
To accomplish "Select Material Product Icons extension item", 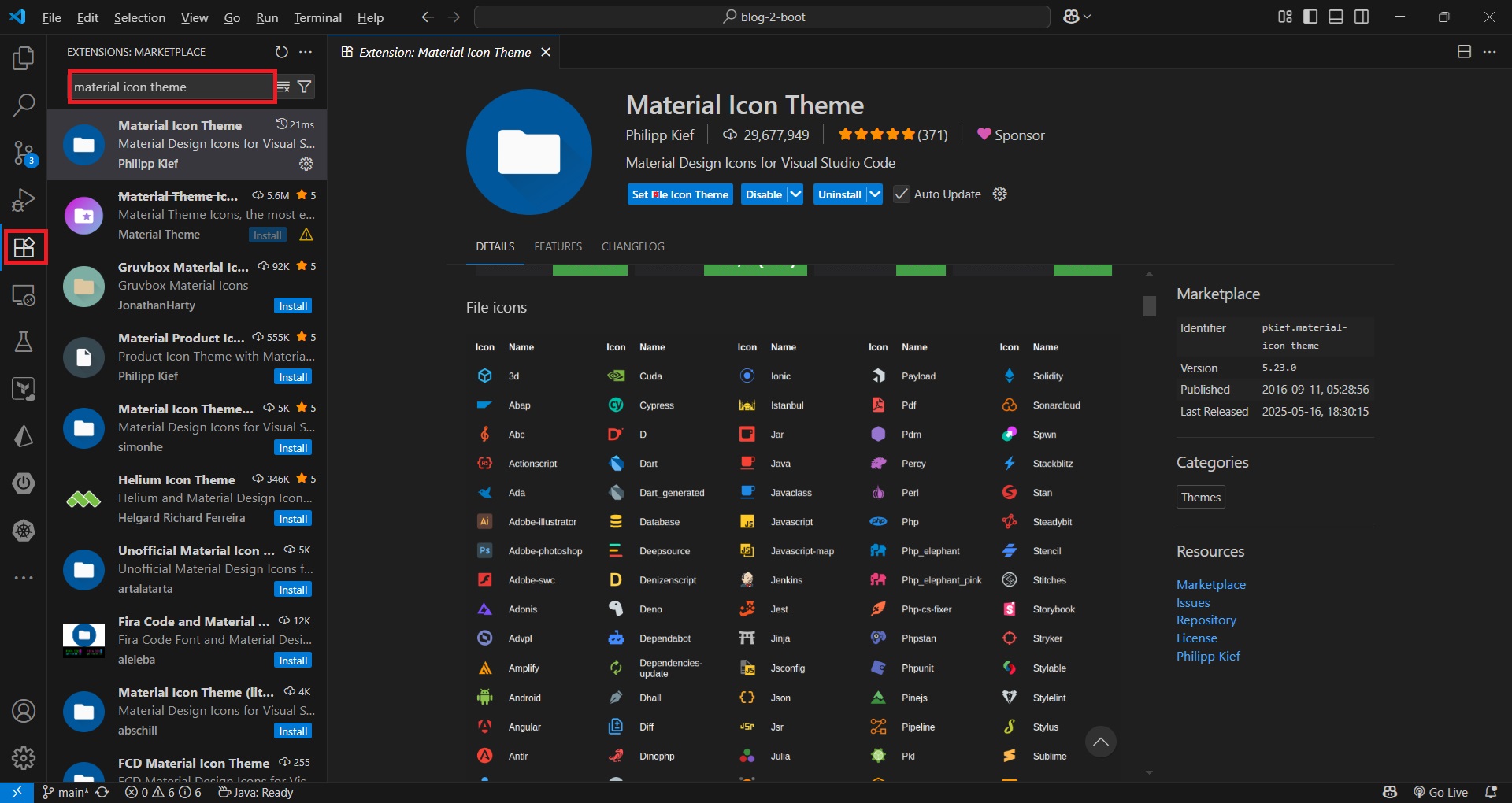I will pos(187,357).
